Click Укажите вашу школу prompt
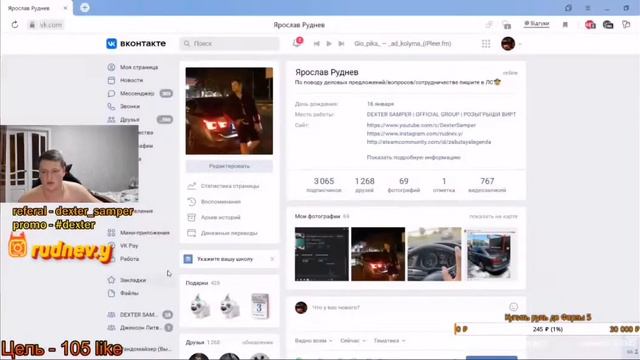 (225, 259)
